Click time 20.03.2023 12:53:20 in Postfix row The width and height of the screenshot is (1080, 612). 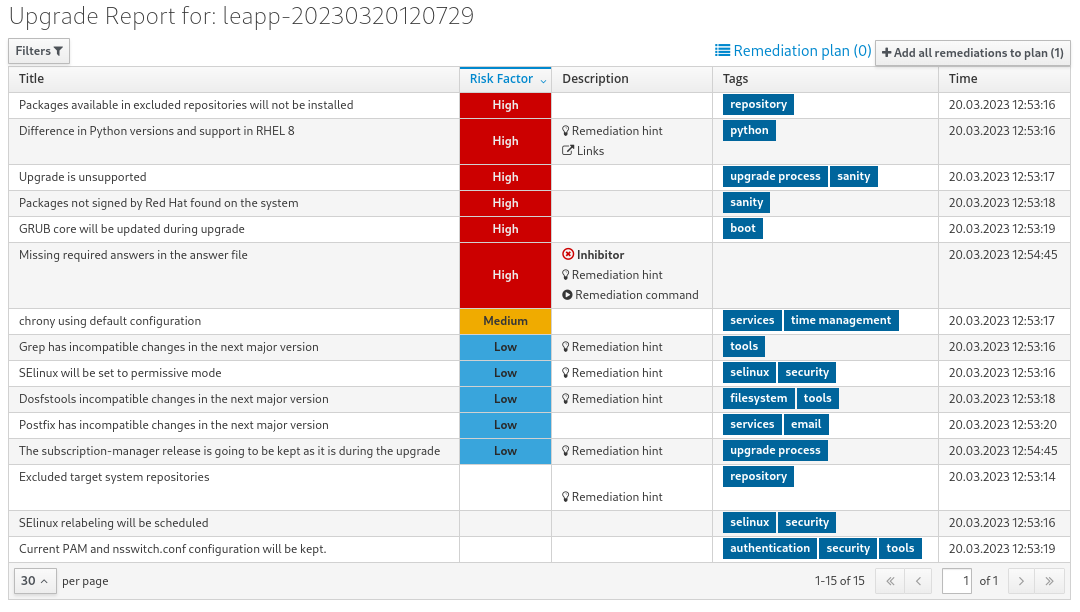click(1002, 425)
